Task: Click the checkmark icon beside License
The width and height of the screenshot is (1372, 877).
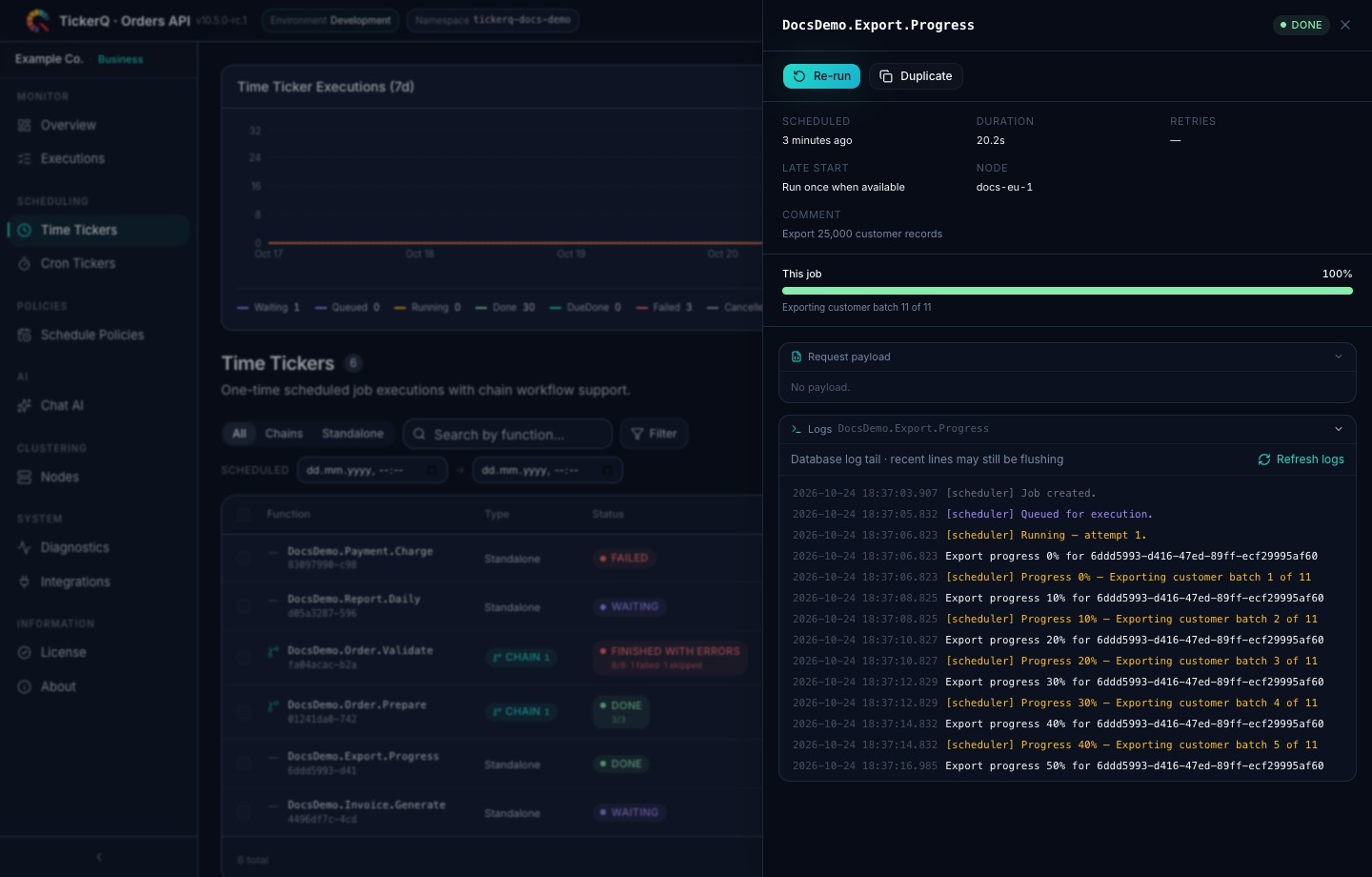Action: [x=25, y=652]
